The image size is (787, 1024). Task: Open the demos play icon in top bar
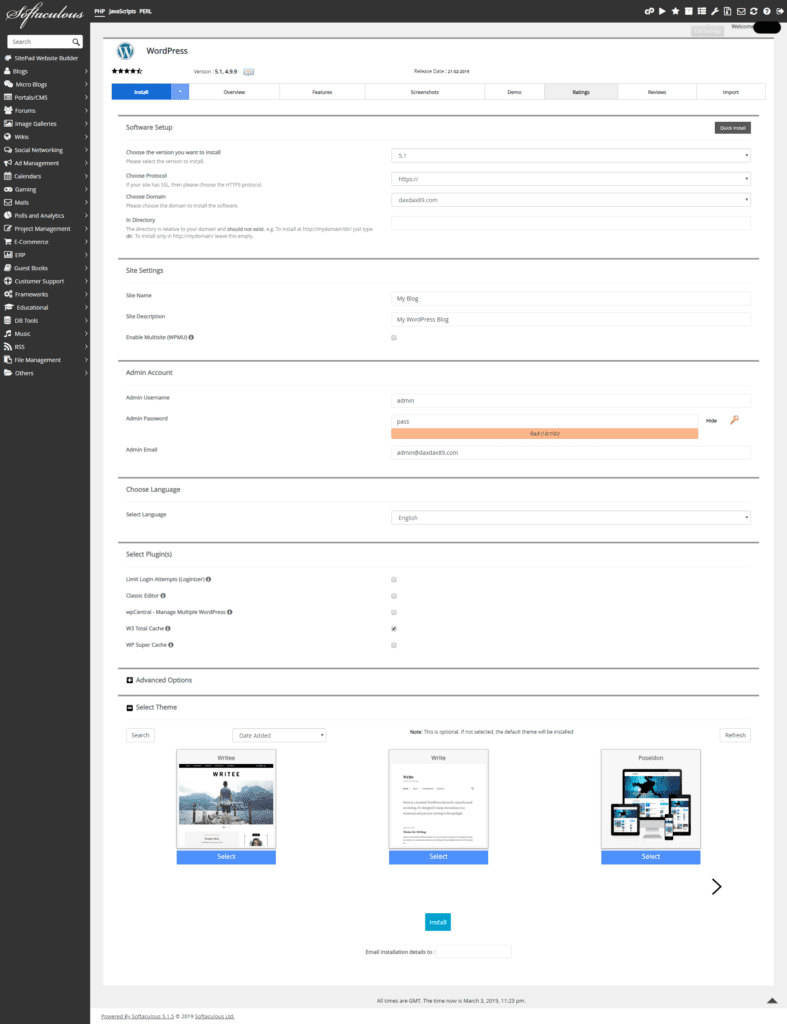point(662,11)
